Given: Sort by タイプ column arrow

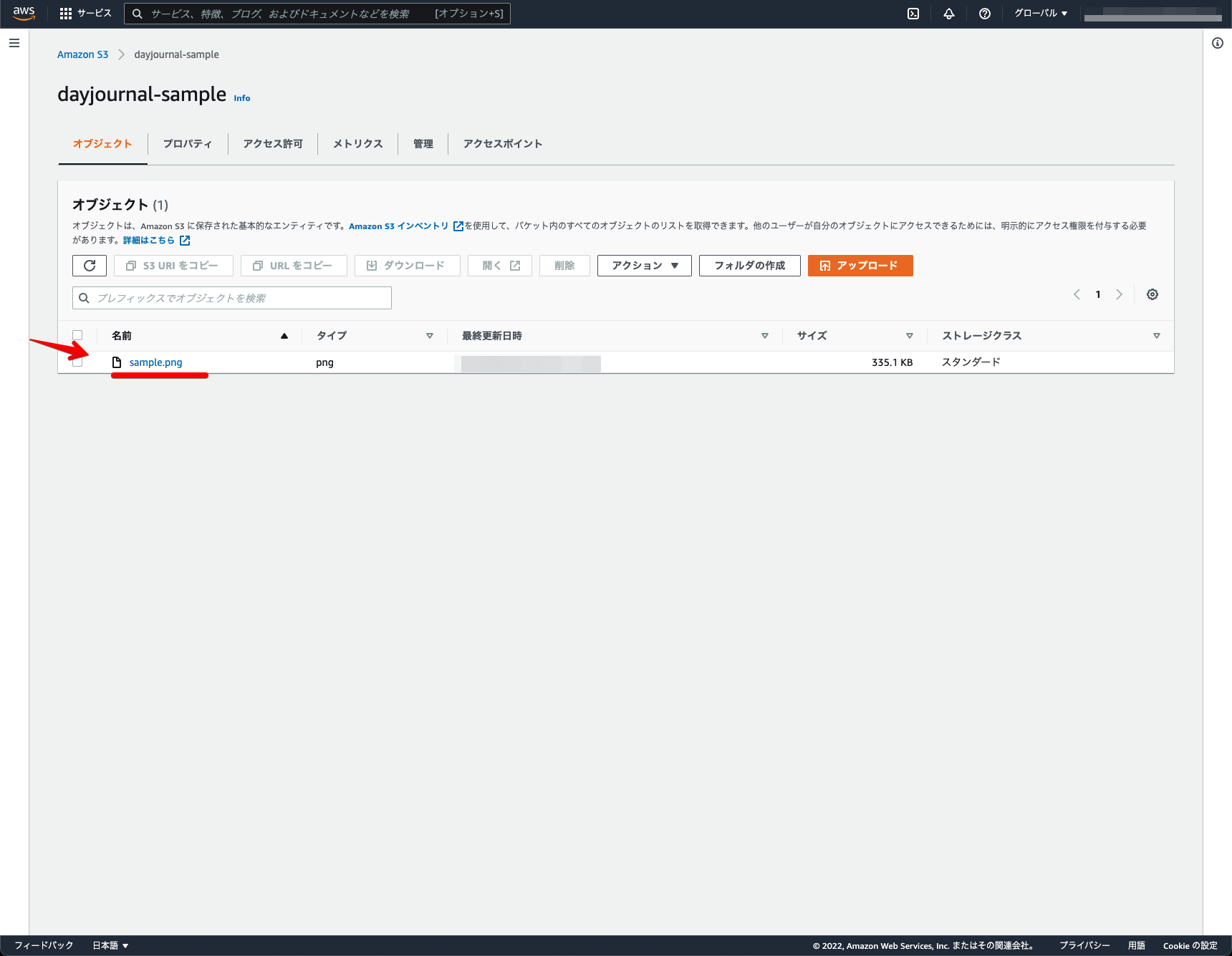Looking at the screenshot, I should click(430, 336).
